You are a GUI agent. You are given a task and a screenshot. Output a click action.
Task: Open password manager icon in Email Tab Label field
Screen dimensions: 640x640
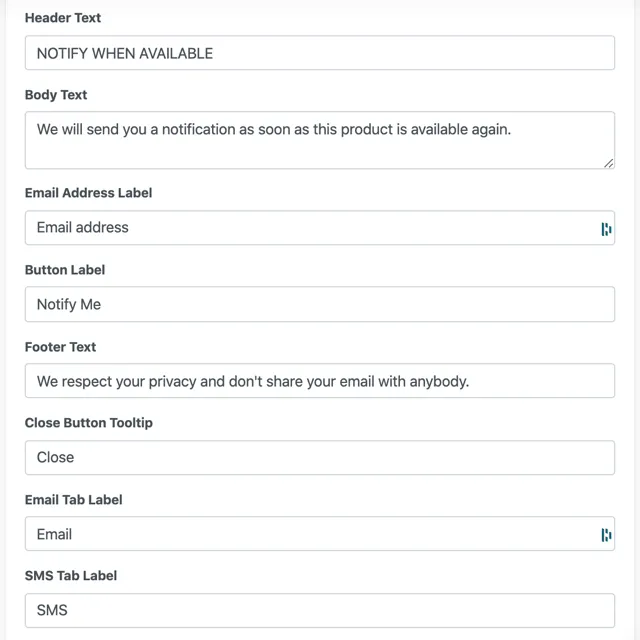point(606,535)
